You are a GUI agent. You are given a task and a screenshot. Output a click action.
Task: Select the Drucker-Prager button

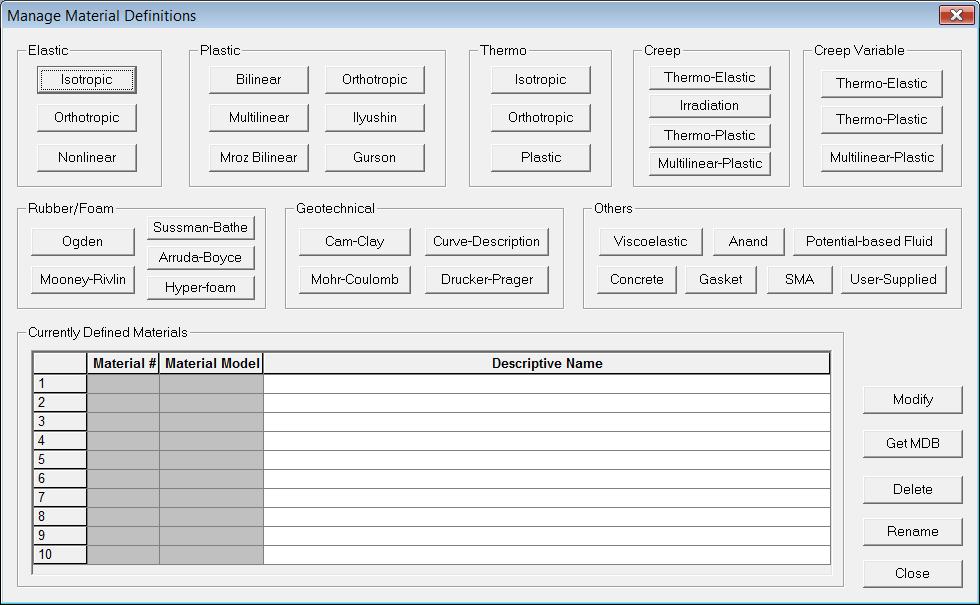point(486,279)
